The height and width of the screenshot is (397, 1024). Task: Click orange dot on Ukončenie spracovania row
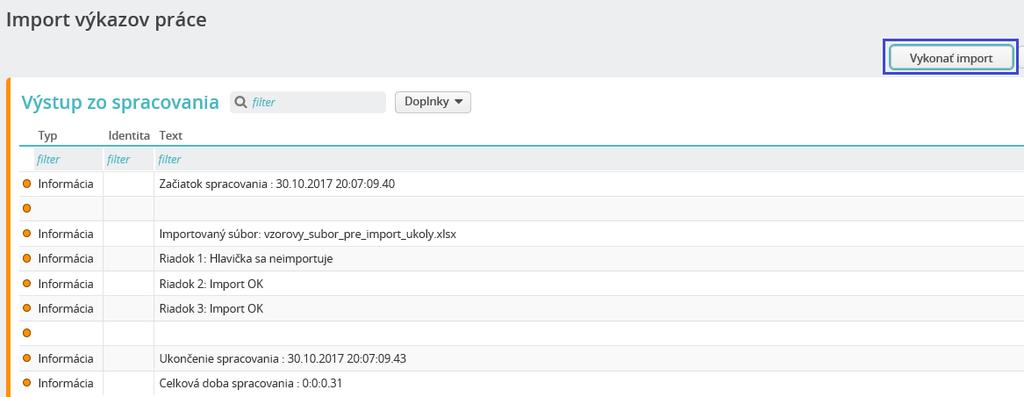(x=27, y=358)
